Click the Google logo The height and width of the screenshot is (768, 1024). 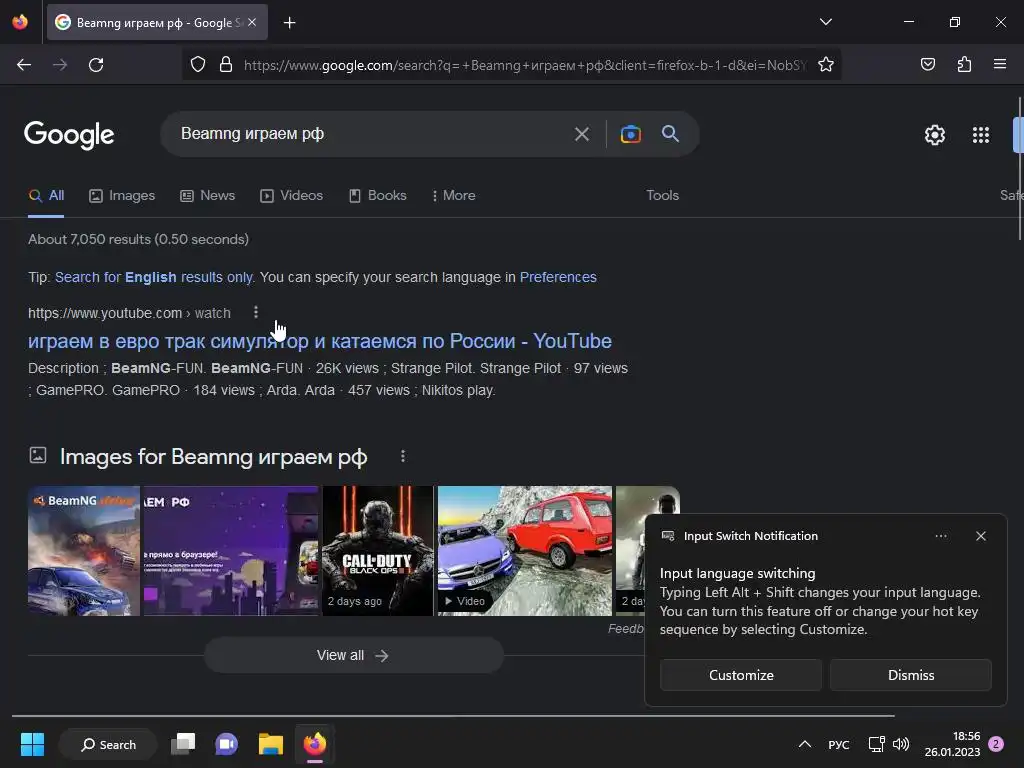pyautogui.click(x=69, y=135)
